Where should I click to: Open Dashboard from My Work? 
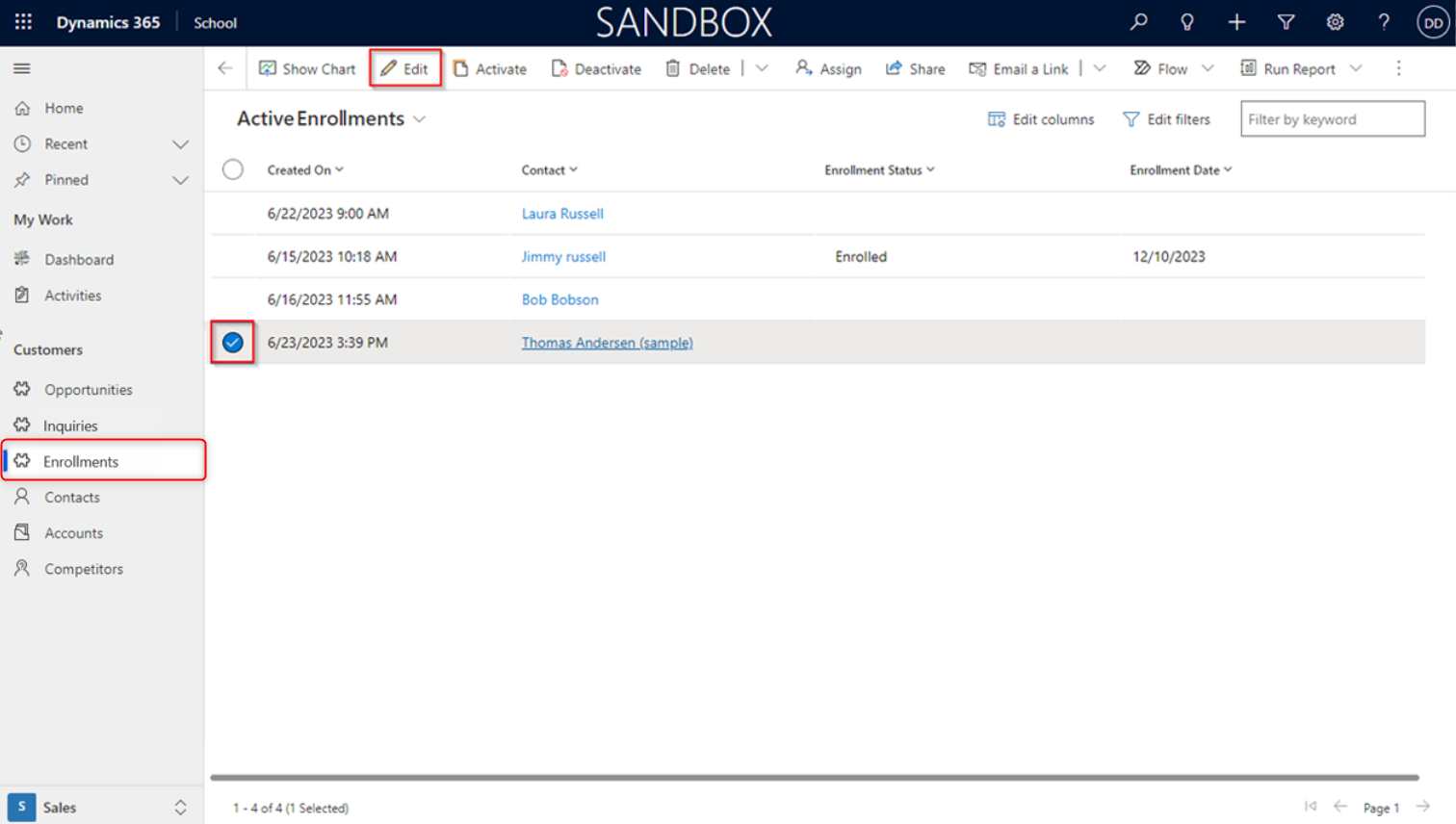point(79,260)
